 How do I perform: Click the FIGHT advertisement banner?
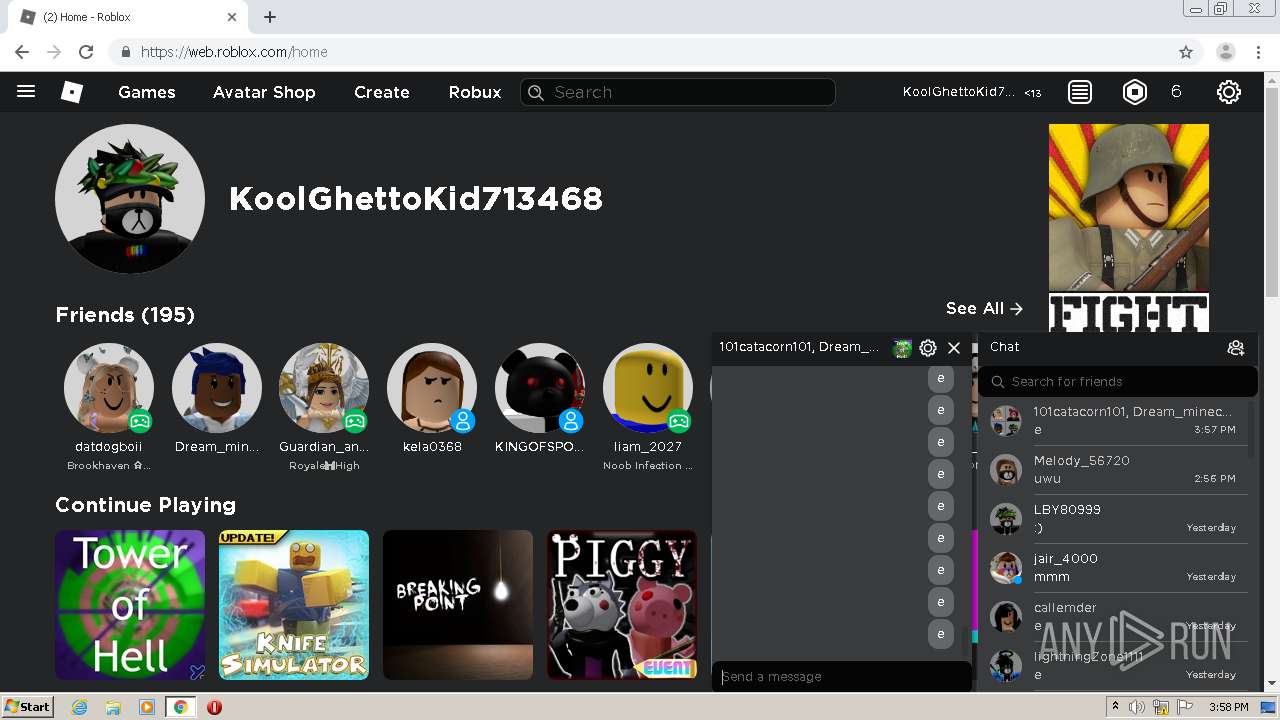tap(1129, 228)
